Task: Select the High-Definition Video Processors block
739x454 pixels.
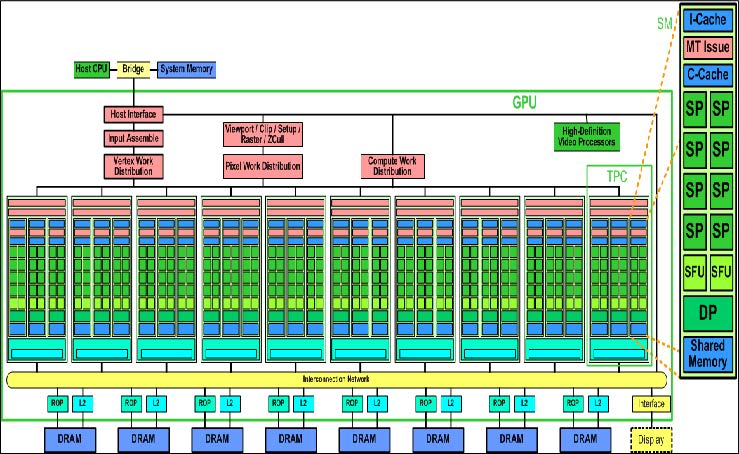Action: point(587,136)
